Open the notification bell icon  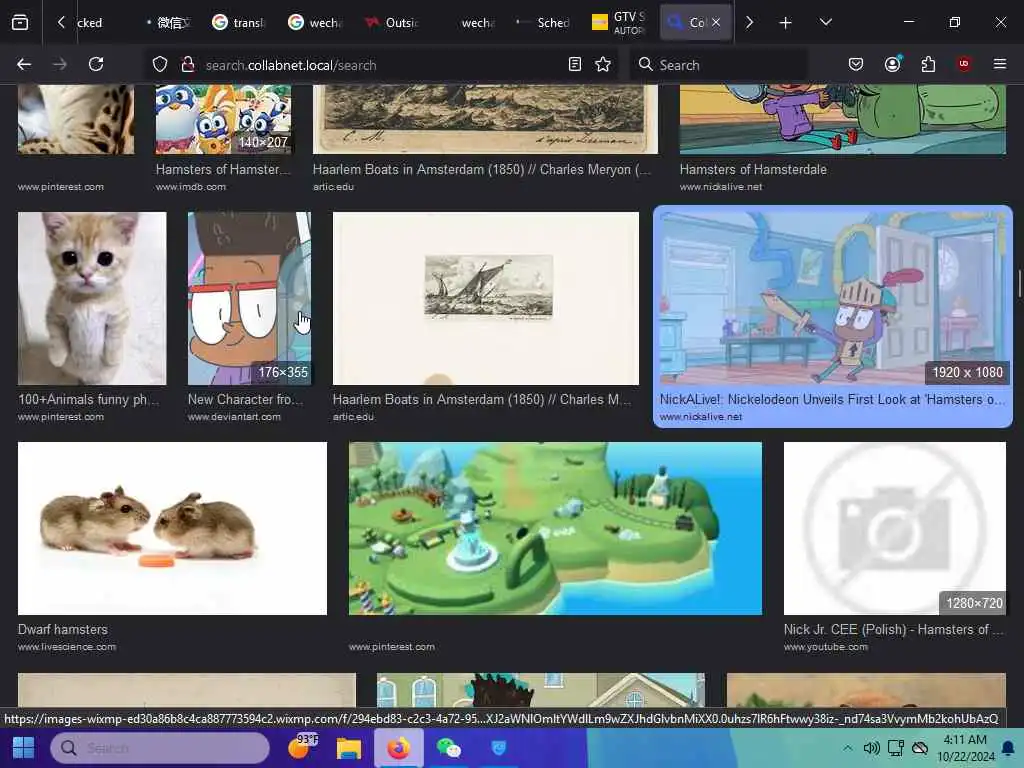(1008, 748)
